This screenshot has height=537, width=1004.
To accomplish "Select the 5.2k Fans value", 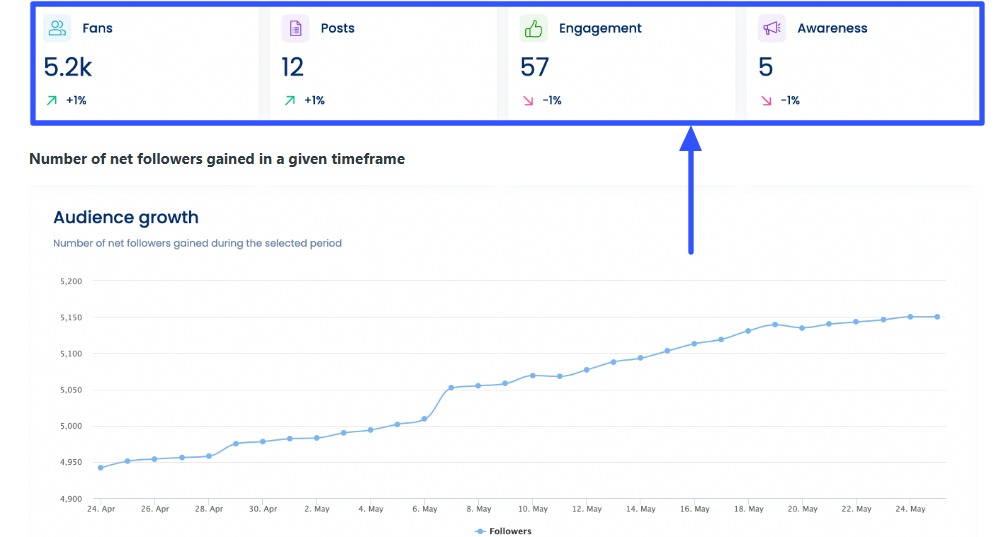I will coord(68,67).
